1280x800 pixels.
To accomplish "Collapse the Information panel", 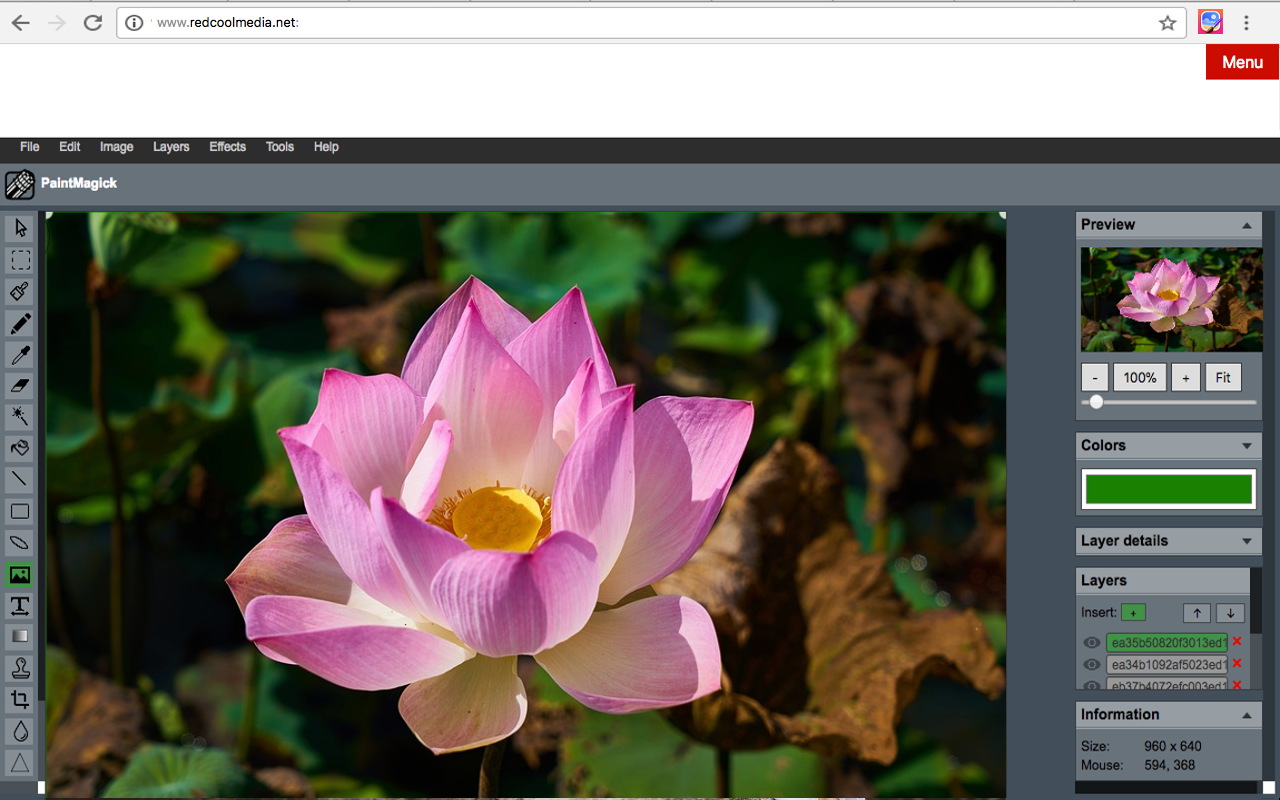I will pyautogui.click(x=1247, y=715).
